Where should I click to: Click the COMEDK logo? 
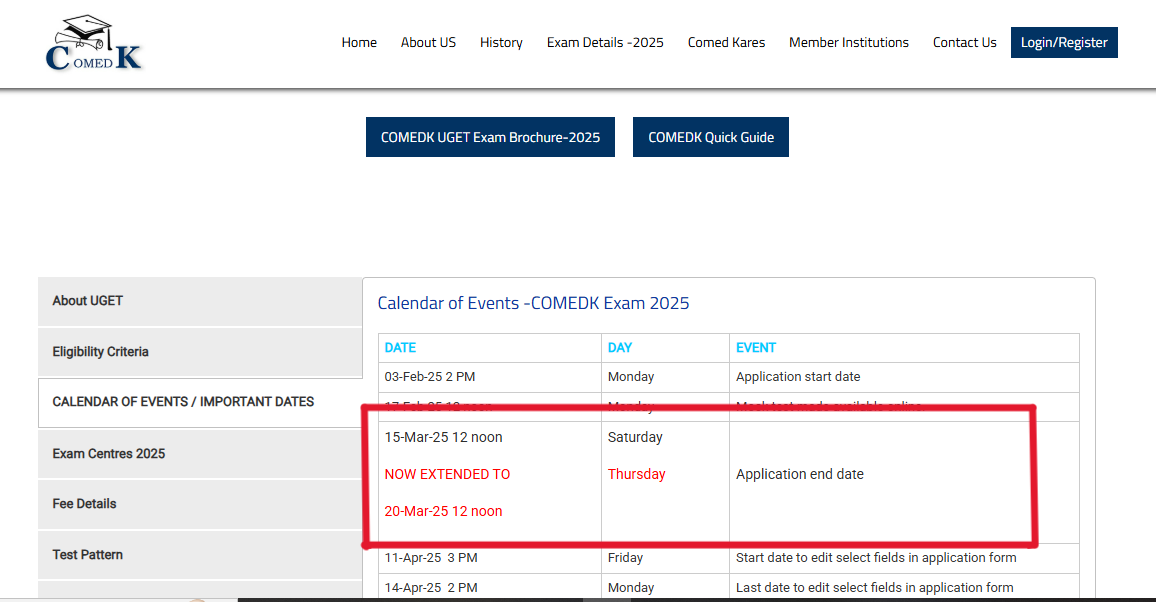pos(94,44)
